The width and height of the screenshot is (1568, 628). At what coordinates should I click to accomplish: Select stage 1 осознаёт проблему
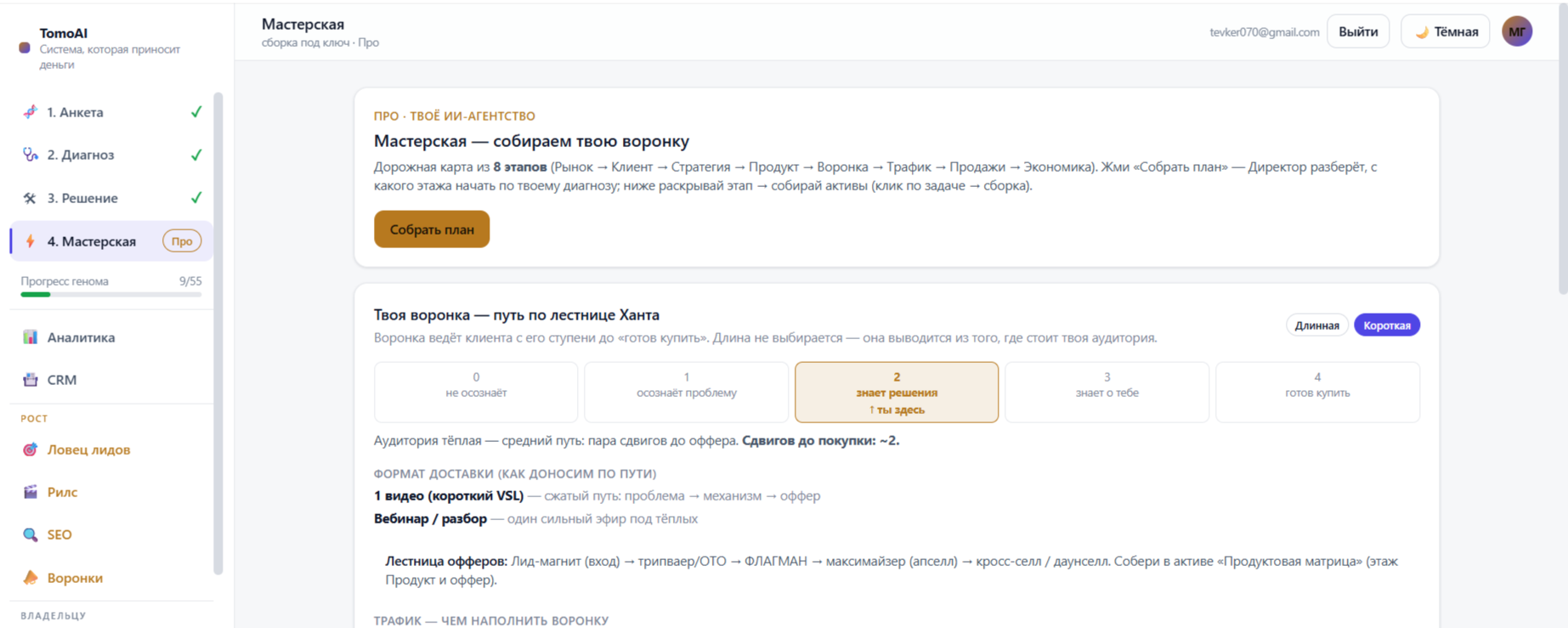click(687, 392)
